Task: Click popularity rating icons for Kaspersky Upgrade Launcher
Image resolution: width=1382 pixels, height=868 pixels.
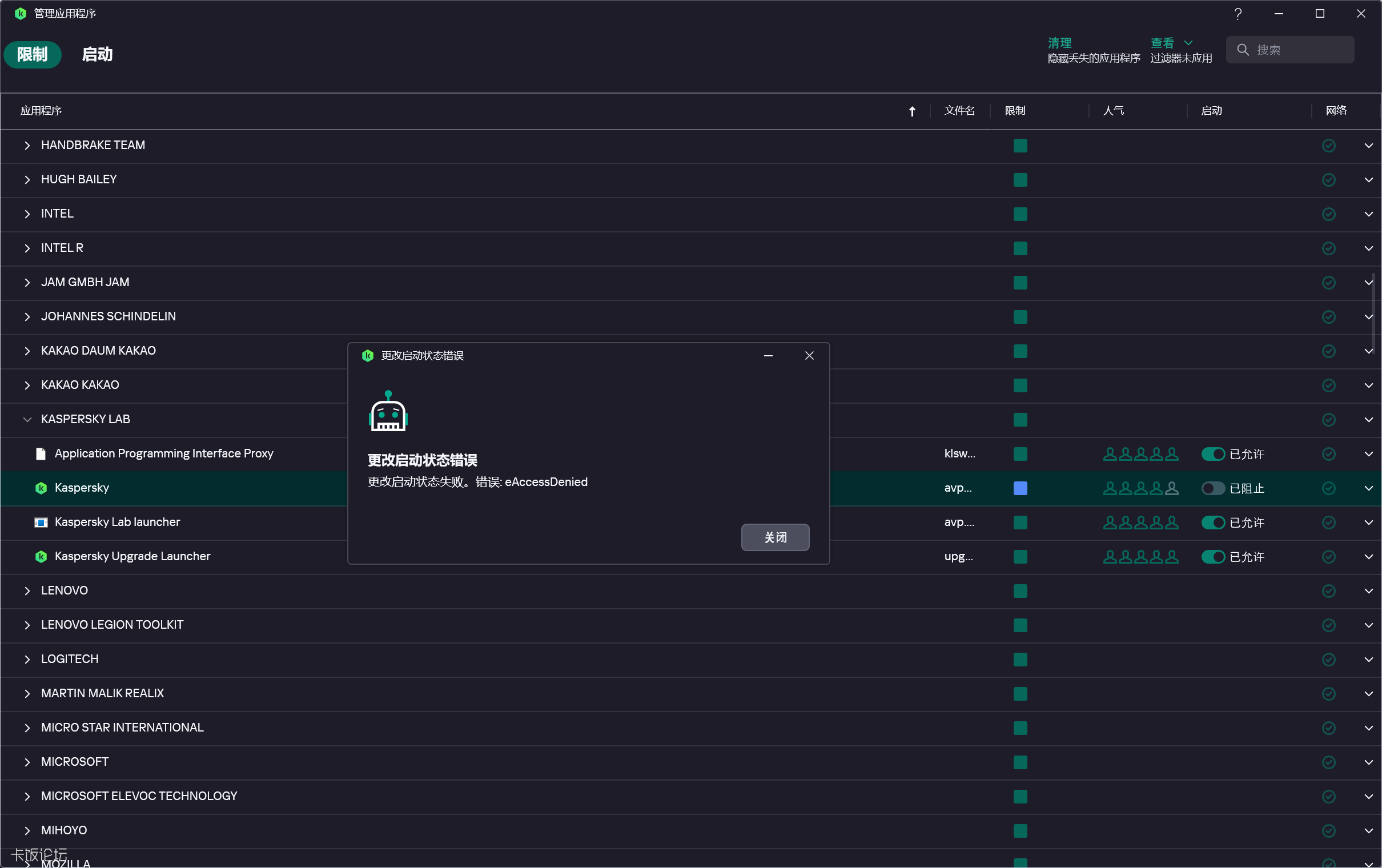Action: tap(1140, 556)
